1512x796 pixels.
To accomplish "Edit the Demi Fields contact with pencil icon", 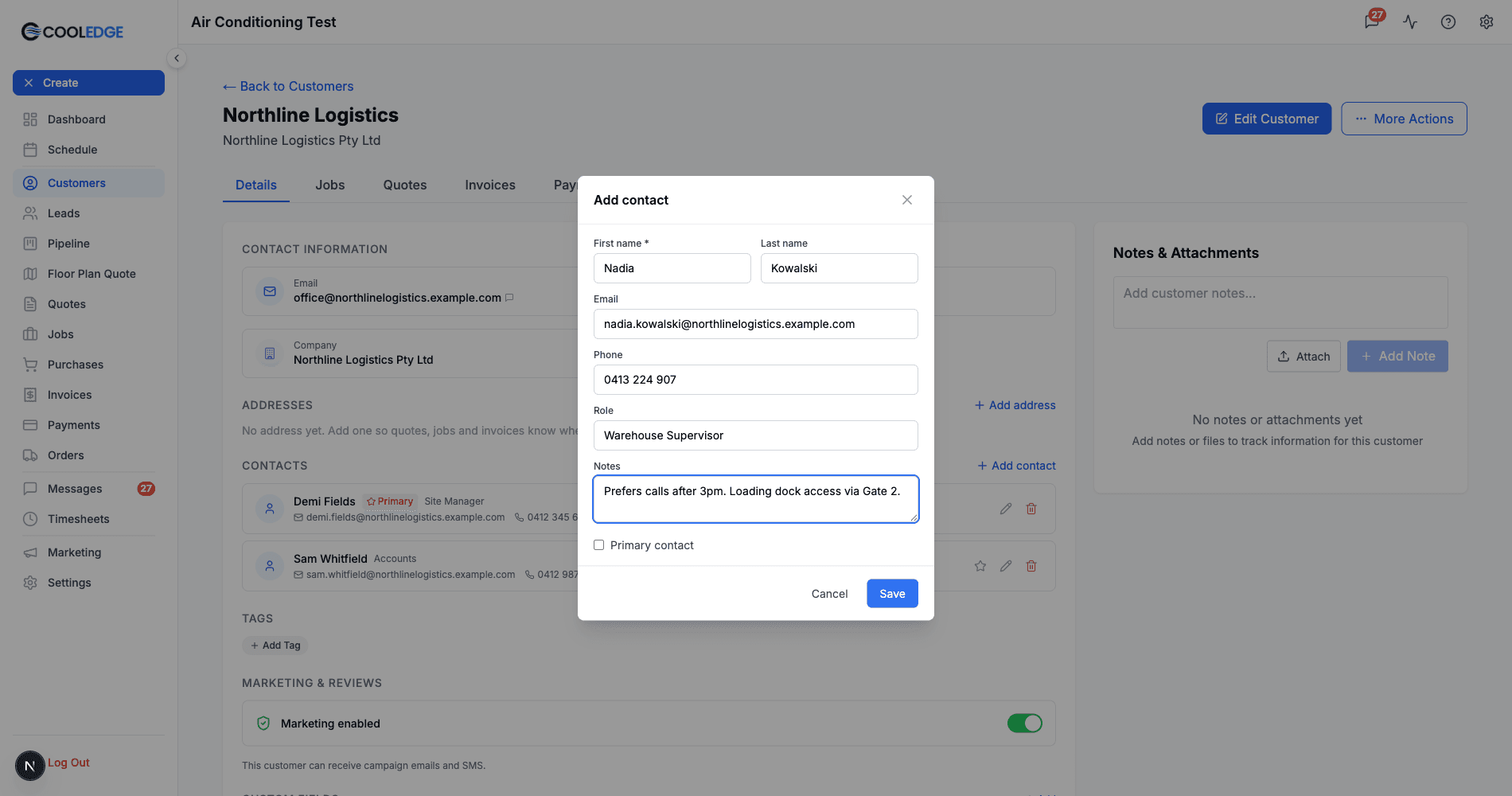I will coord(1006,509).
